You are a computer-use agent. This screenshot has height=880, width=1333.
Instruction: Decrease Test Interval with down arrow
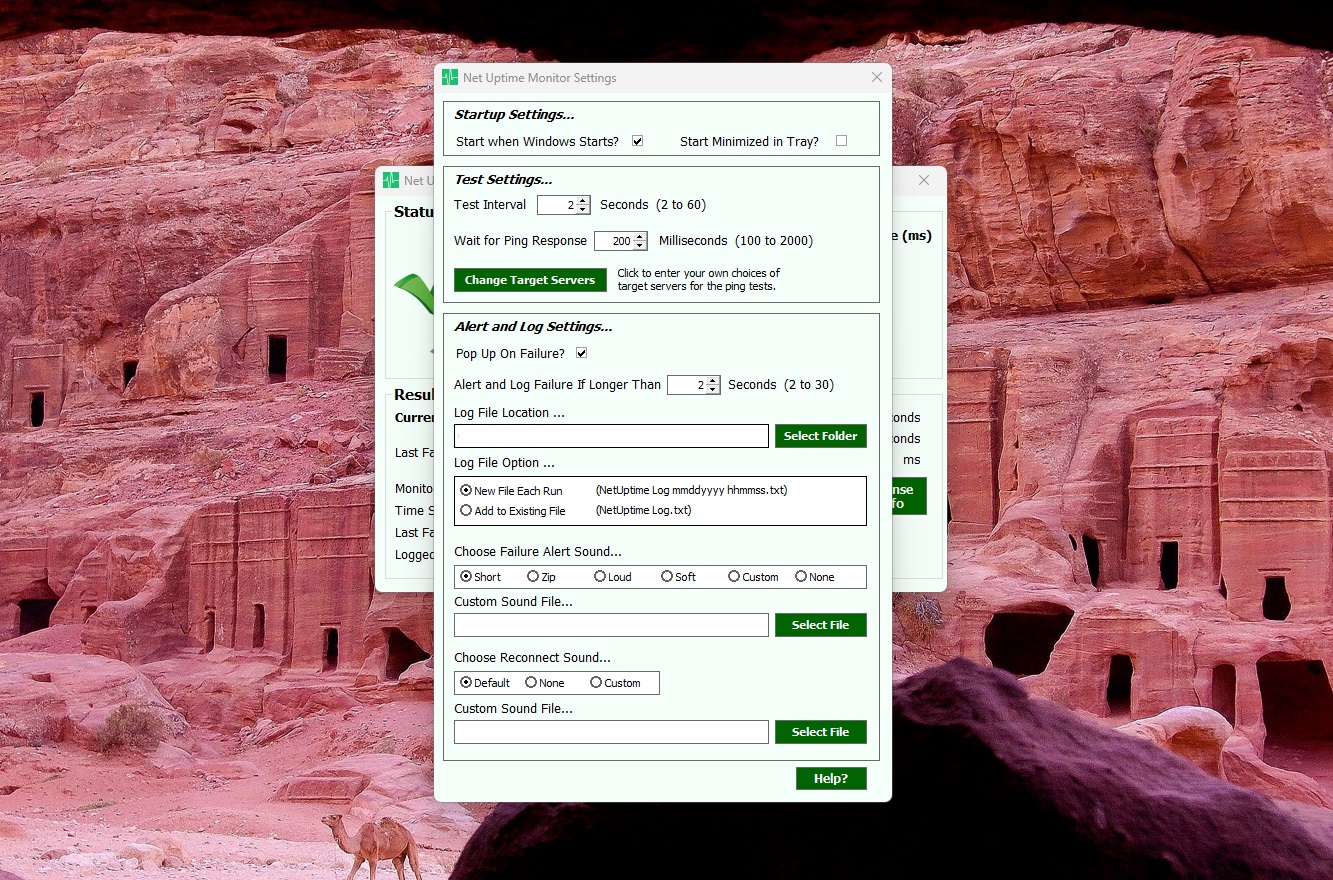(x=583, y=210)
